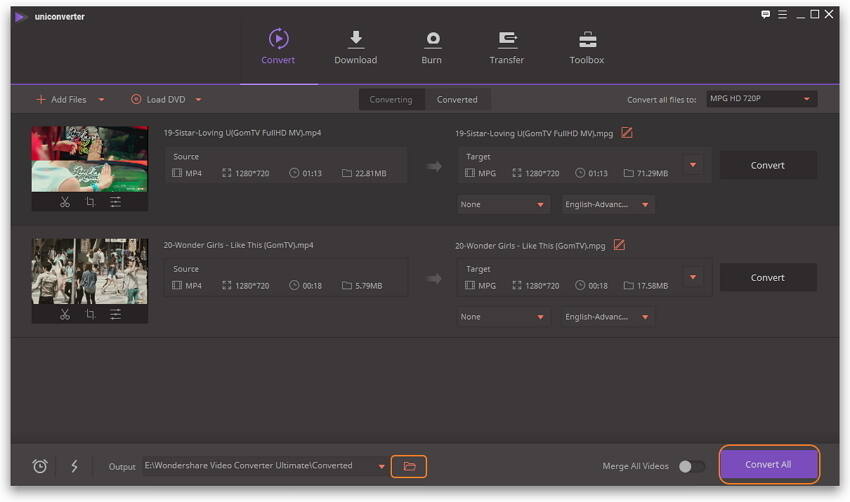
Task: Toggle high speed conversion lightning icon
Action: tap(74, 466)
